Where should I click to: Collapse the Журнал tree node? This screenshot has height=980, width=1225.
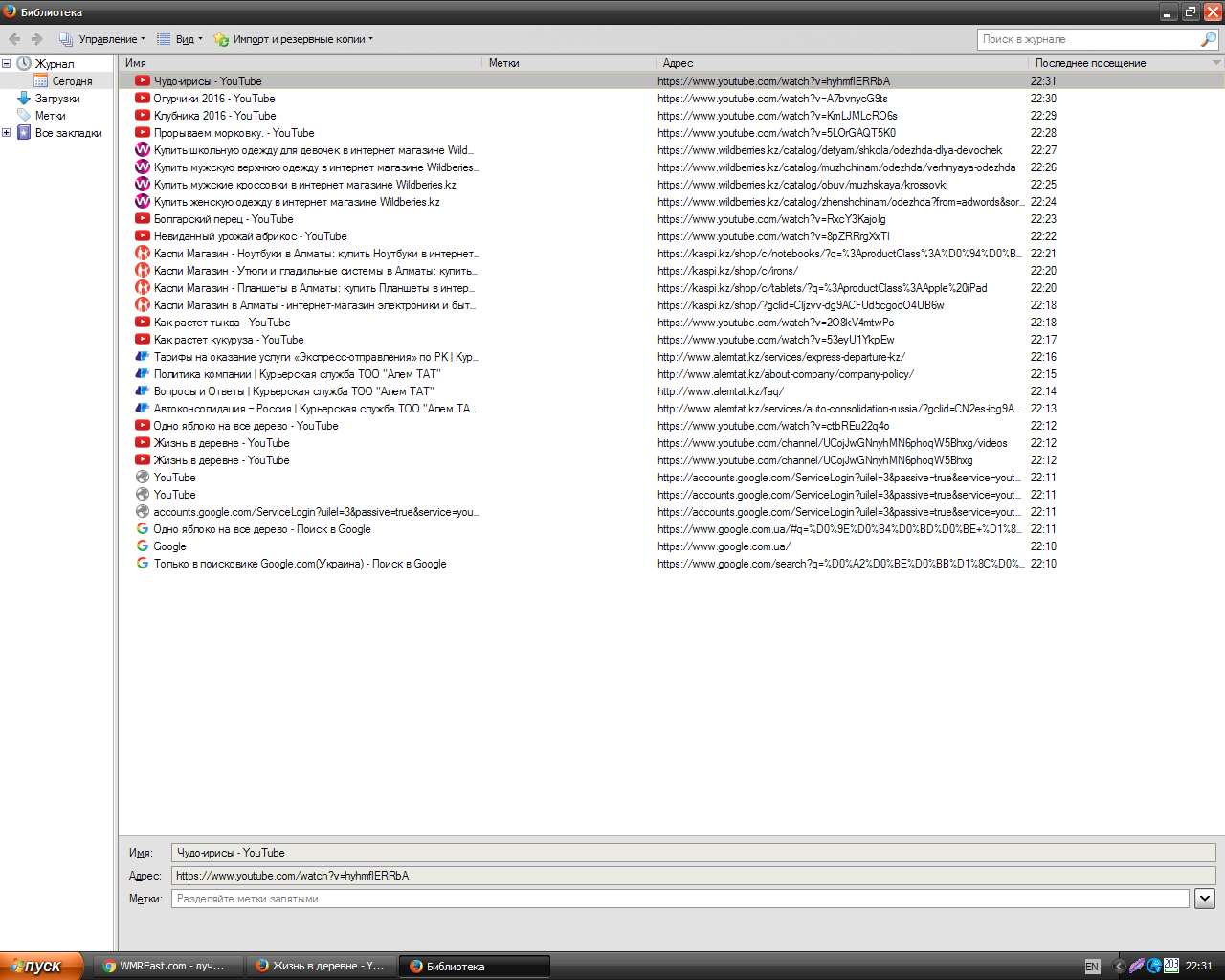[x=7, y=64]
